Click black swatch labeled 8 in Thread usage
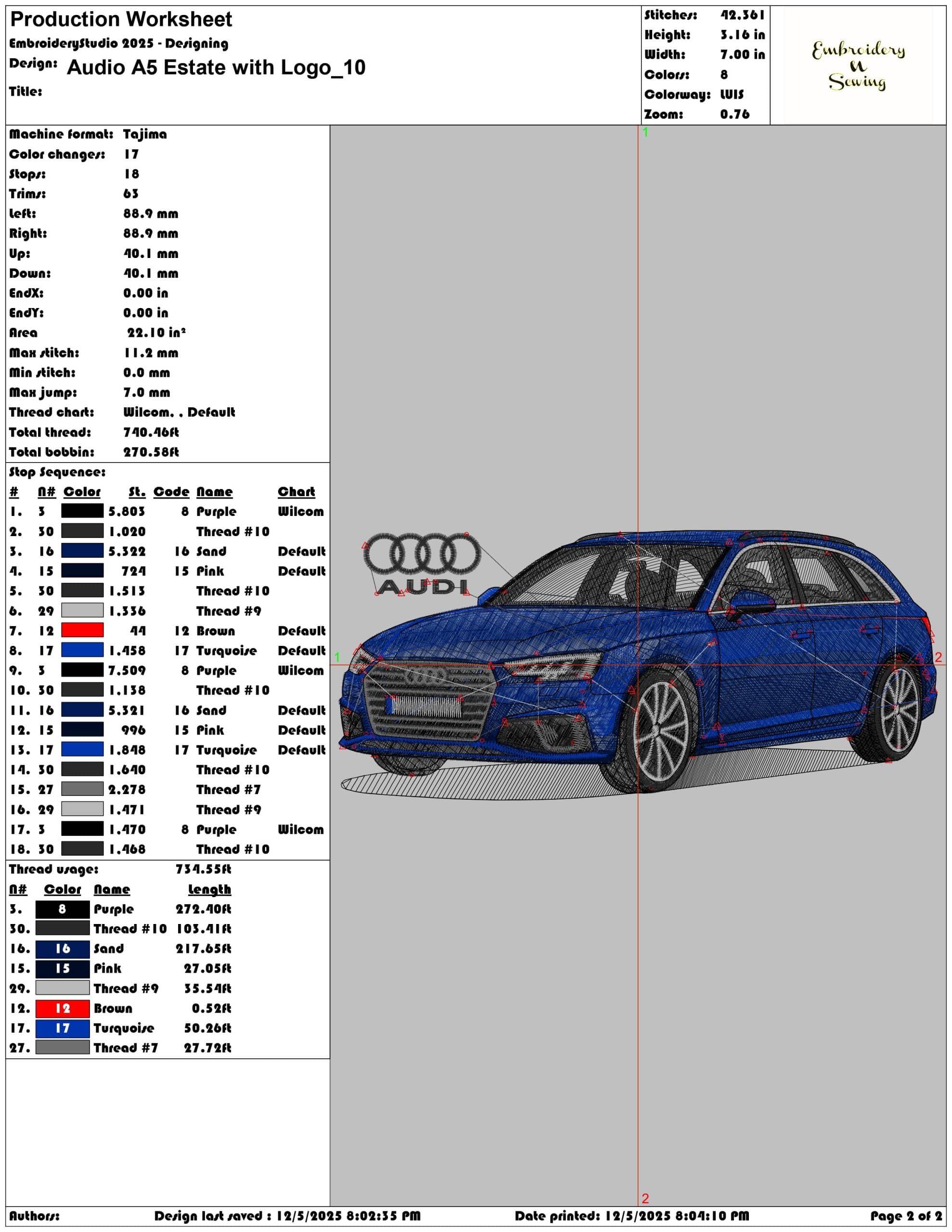The width and height of the screenshot is (952, 1232). click(63, 909)
